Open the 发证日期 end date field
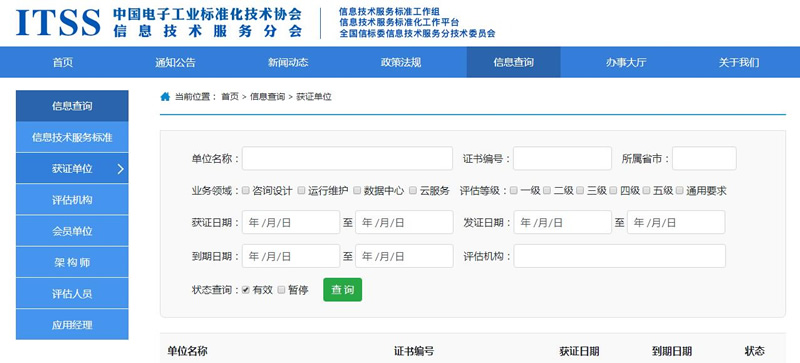 tap(676, 222)
